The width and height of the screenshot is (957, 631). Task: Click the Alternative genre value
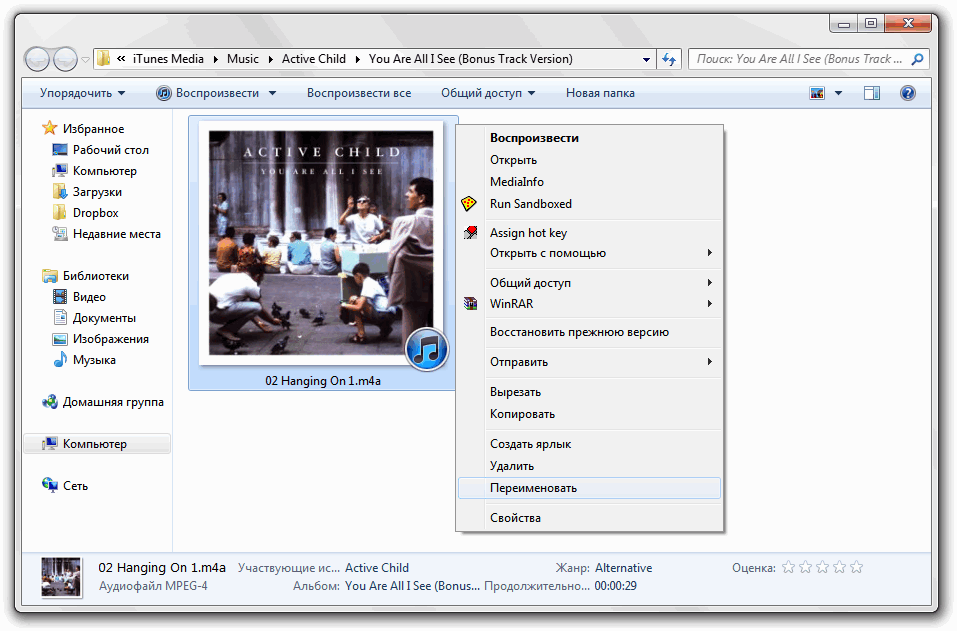click(623, 568)
